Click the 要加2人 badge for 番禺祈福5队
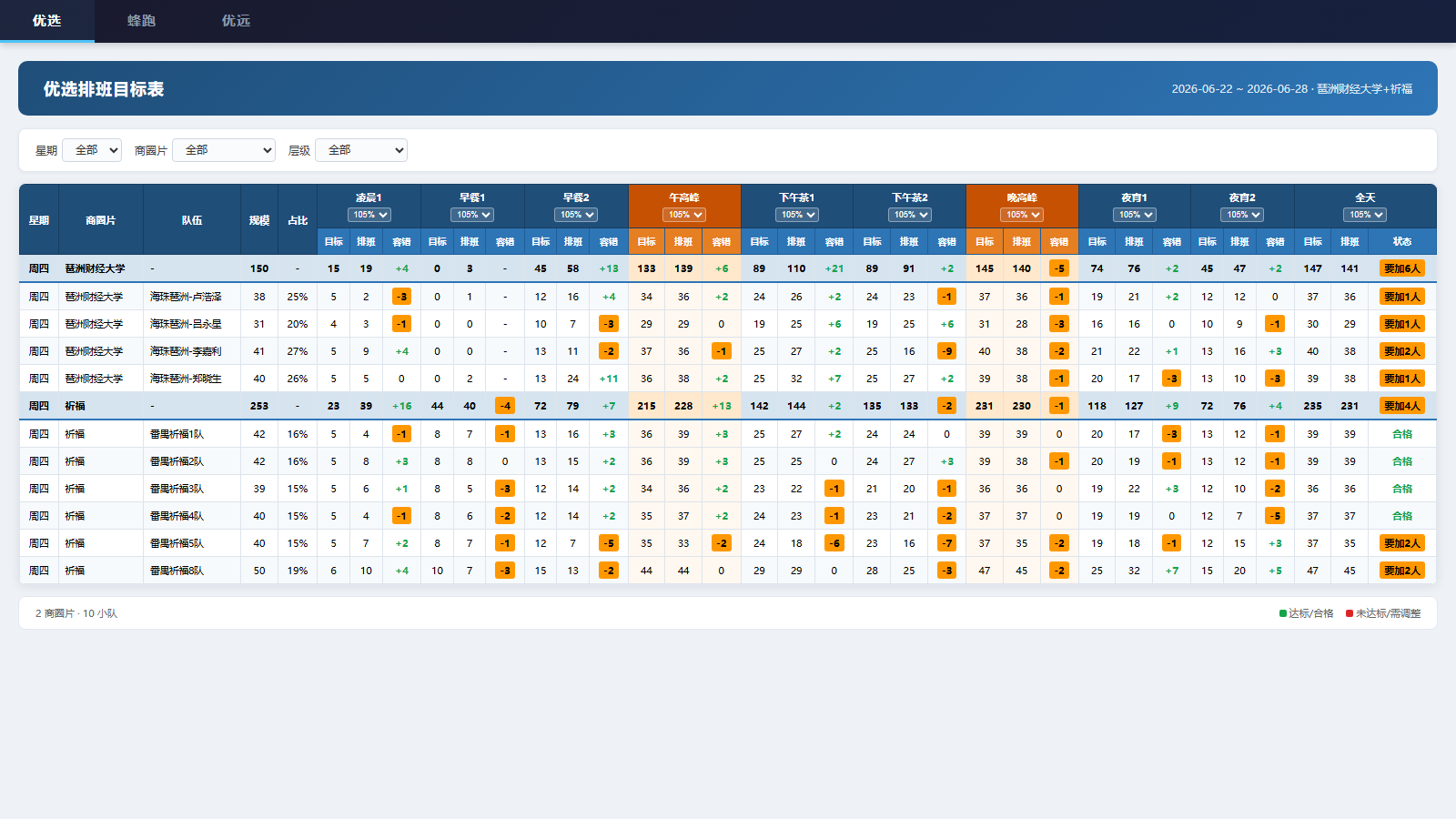 (1402, 543)
